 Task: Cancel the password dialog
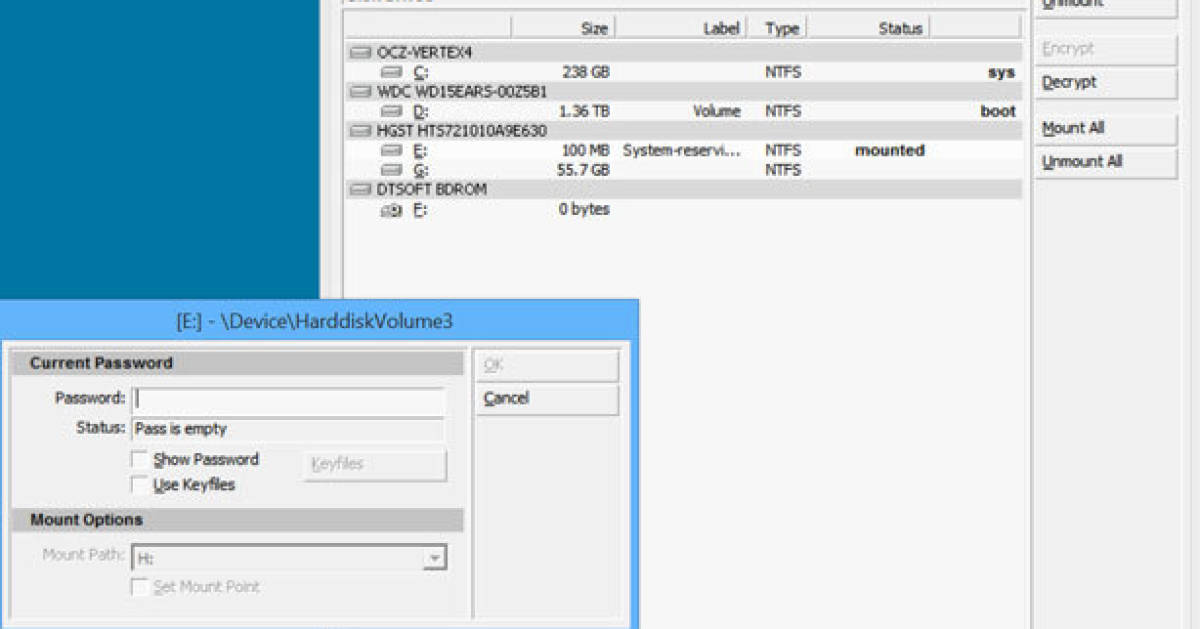coord(546,399)
